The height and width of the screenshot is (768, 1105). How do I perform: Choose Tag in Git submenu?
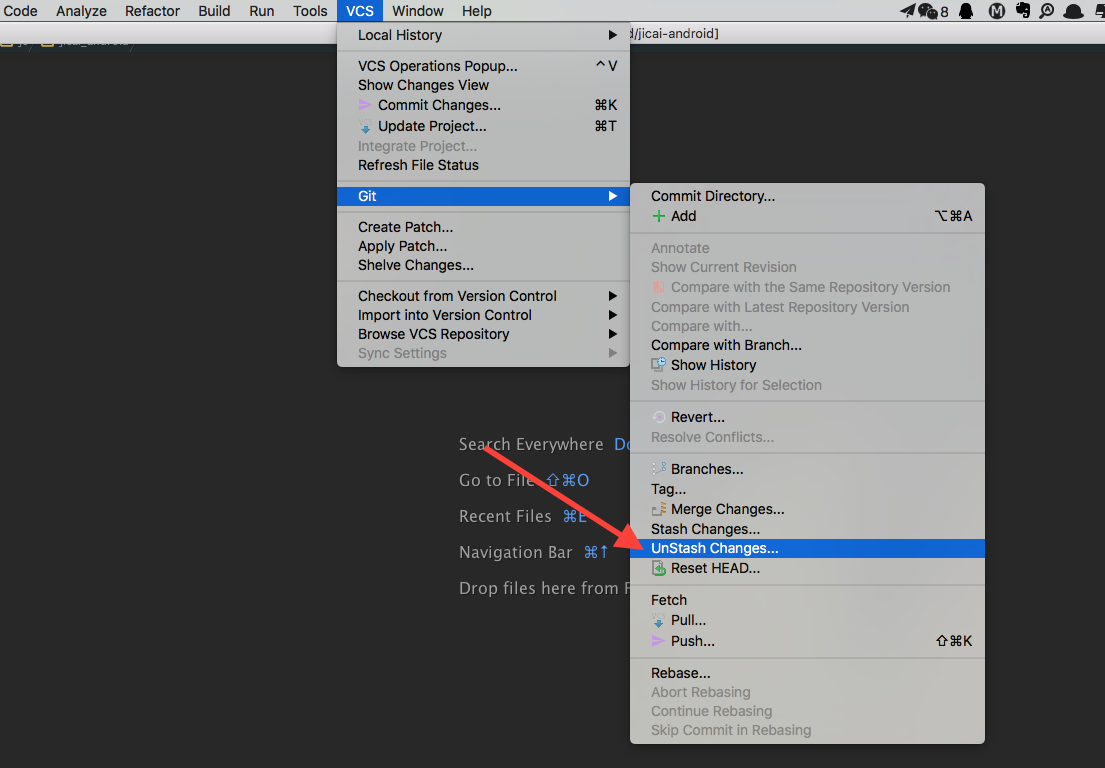[x=808, y=489]
